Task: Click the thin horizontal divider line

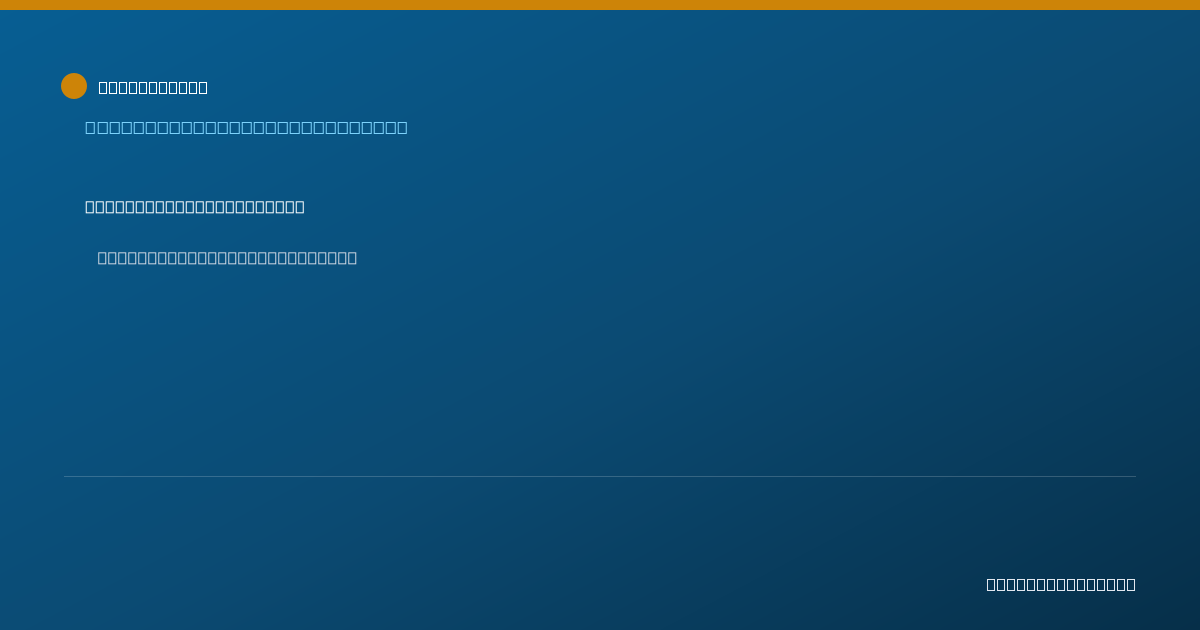Action: click(600, 476)
